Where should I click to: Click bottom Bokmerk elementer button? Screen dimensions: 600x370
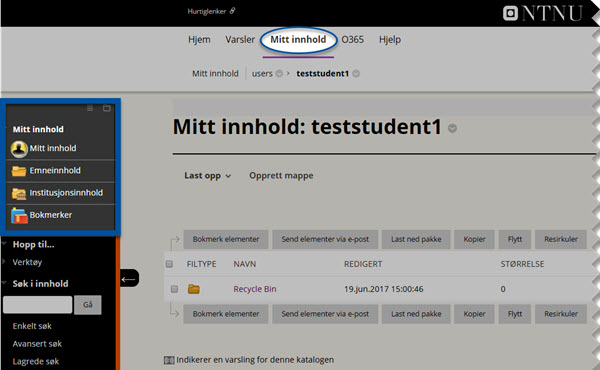[226, 314]
